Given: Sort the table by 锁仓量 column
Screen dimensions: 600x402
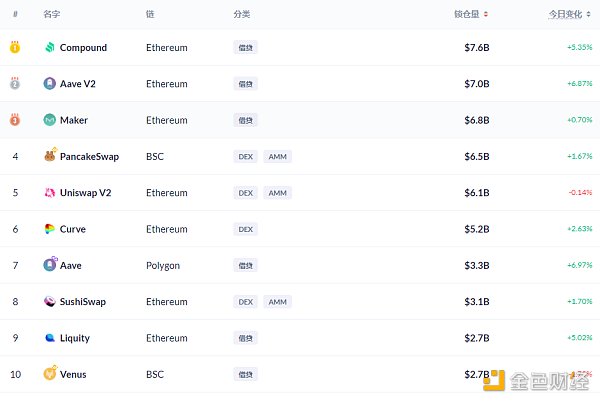Looking at the screenshot, I should pos(475,15).
